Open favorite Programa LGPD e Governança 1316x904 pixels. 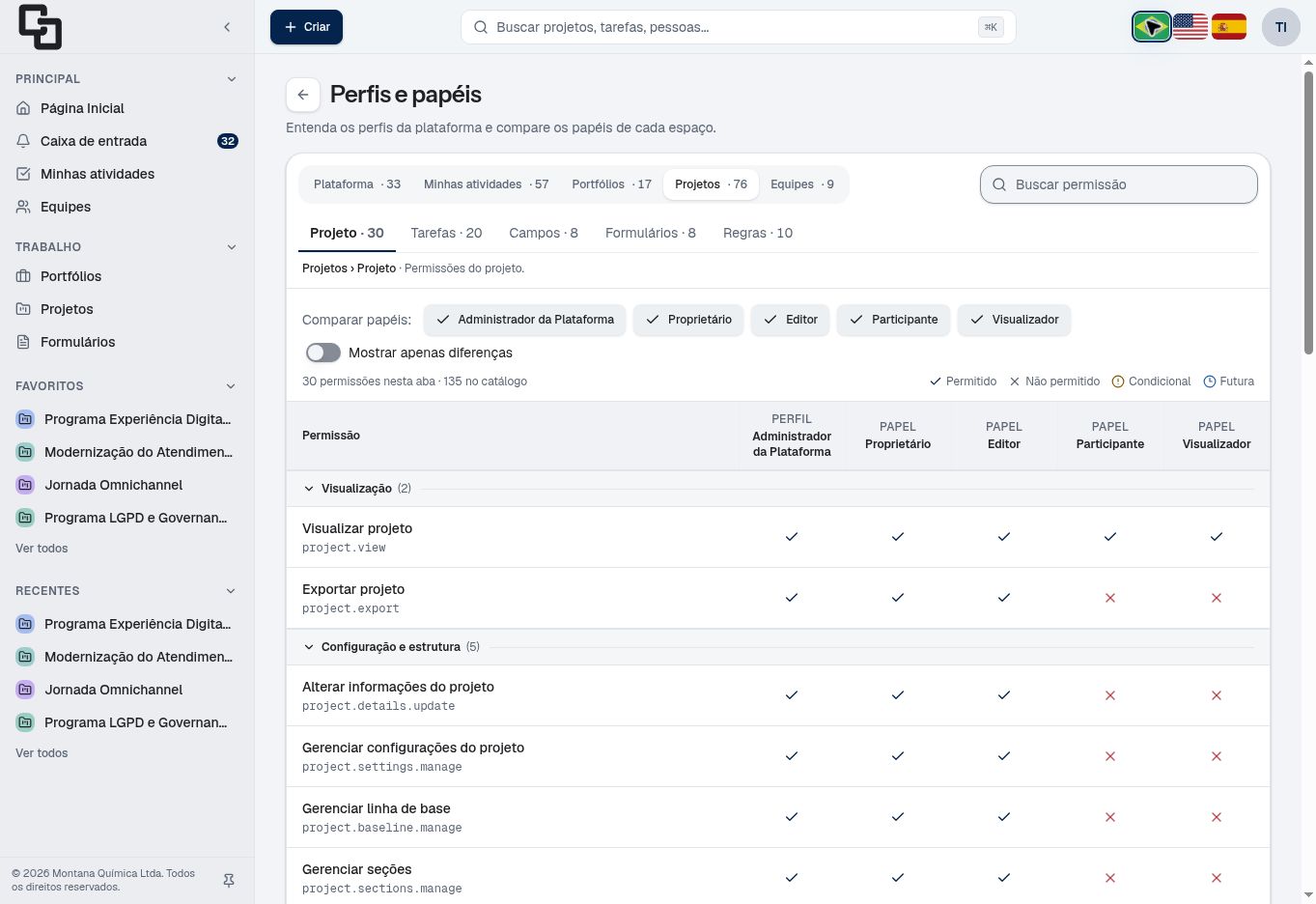click(x=126, y=518)
